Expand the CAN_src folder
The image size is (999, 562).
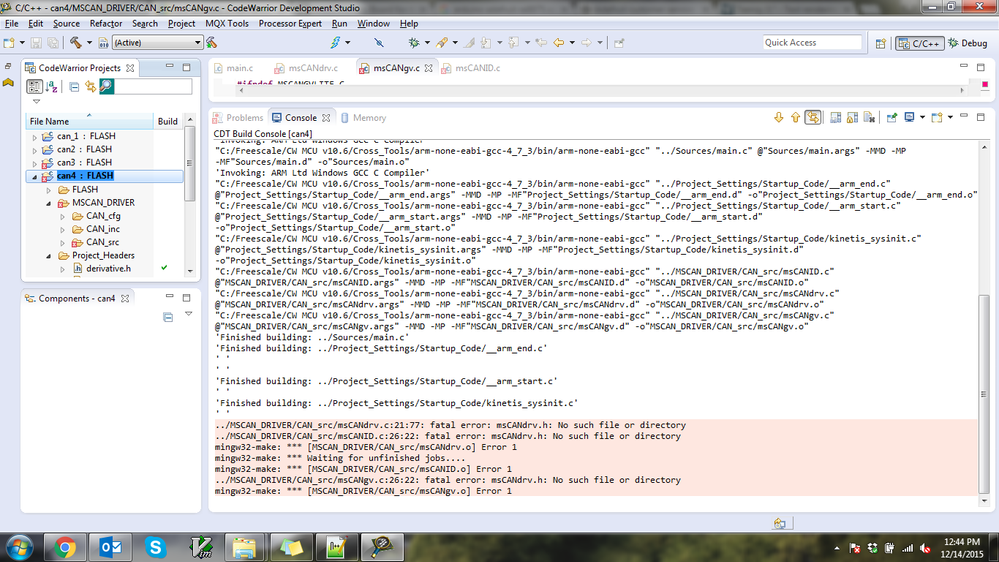62,243
